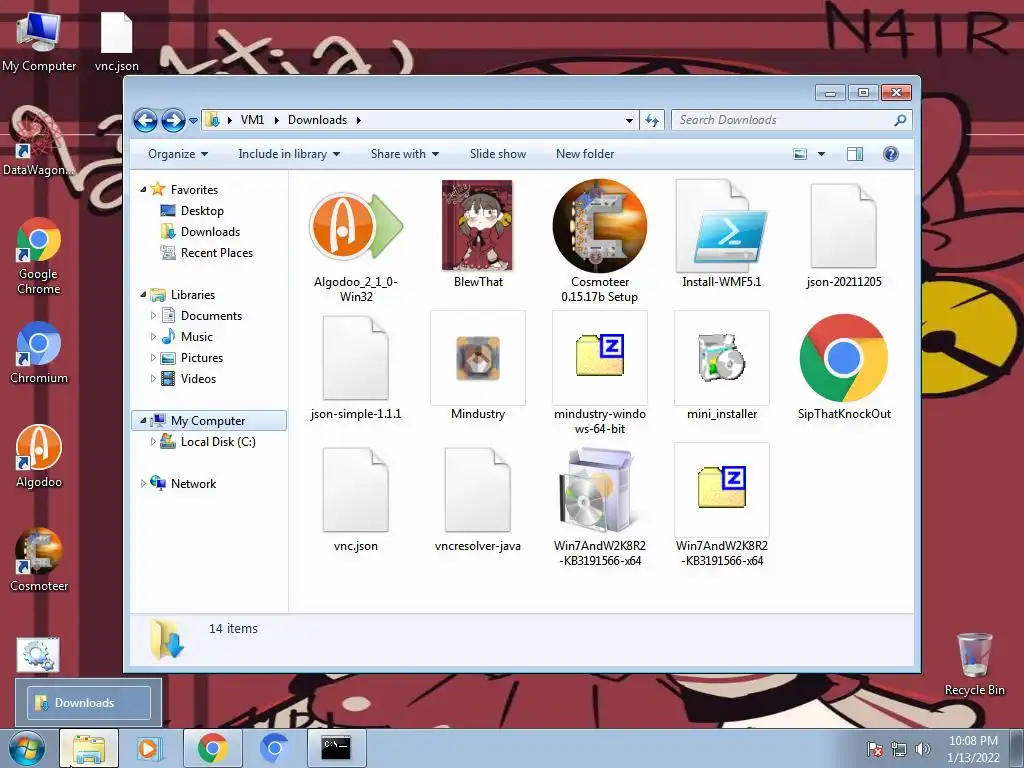This screenshot has width=1024, height=768.
Task: Open address bar previous locations dropdown
Action: coord(629,120)
